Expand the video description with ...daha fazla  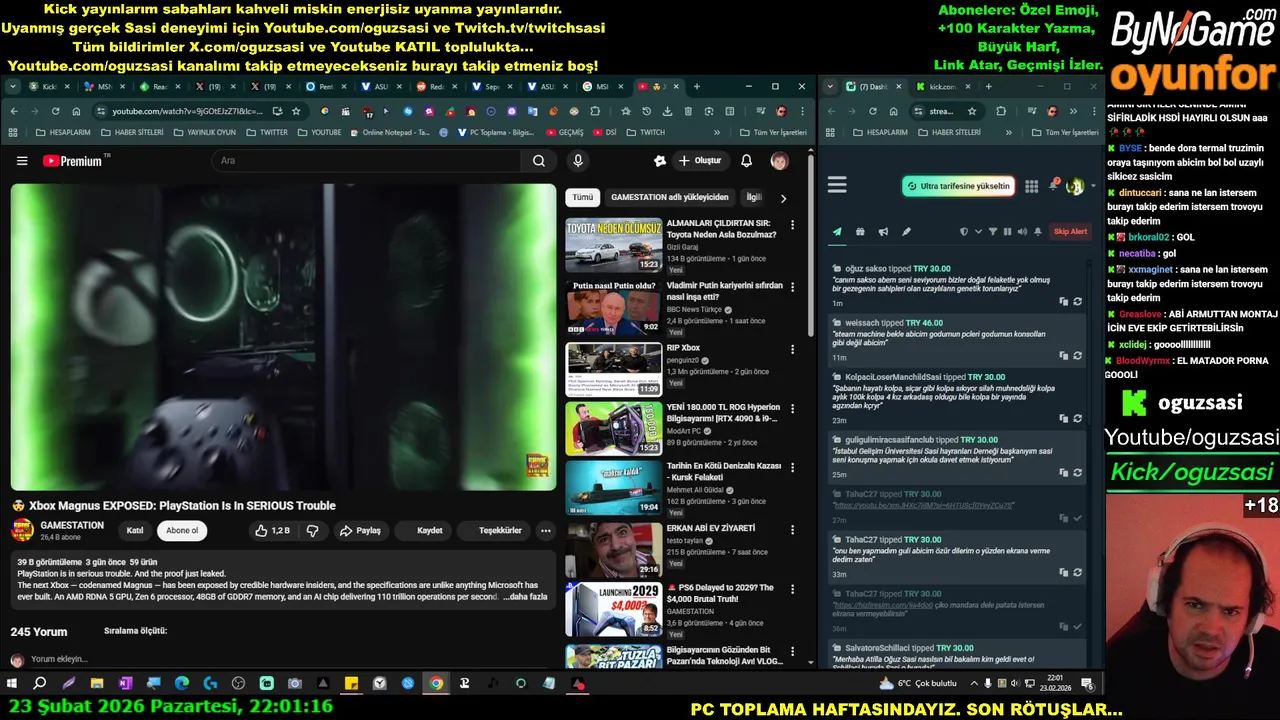[x=525, y=597]
